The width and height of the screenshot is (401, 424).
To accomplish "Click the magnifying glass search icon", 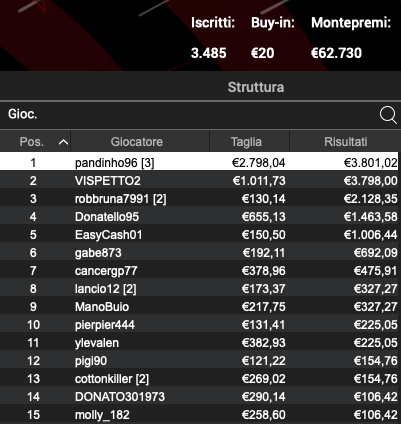I will point(388,115).
